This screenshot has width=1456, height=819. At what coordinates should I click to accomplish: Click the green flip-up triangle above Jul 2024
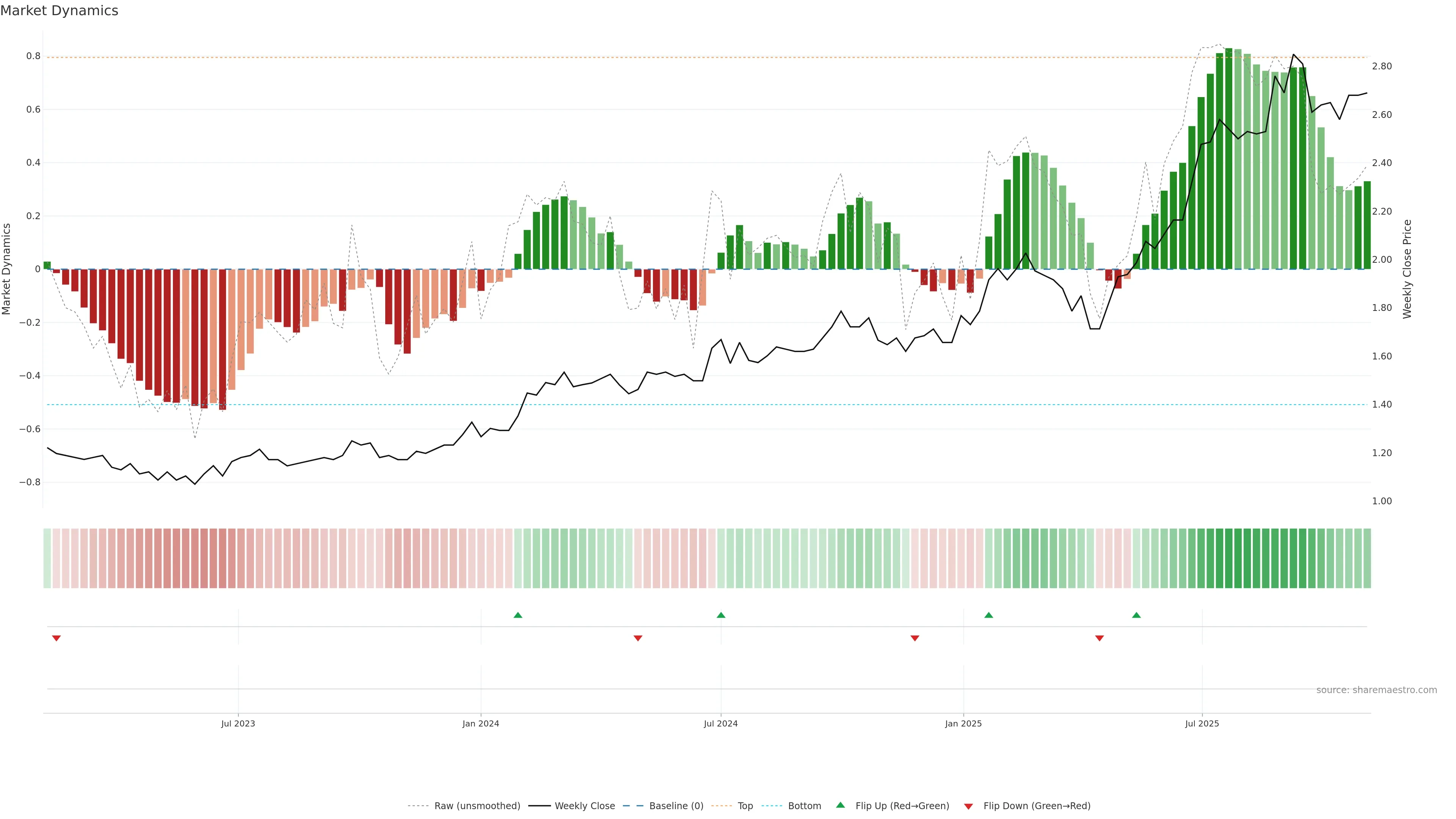tap(721, 615)
